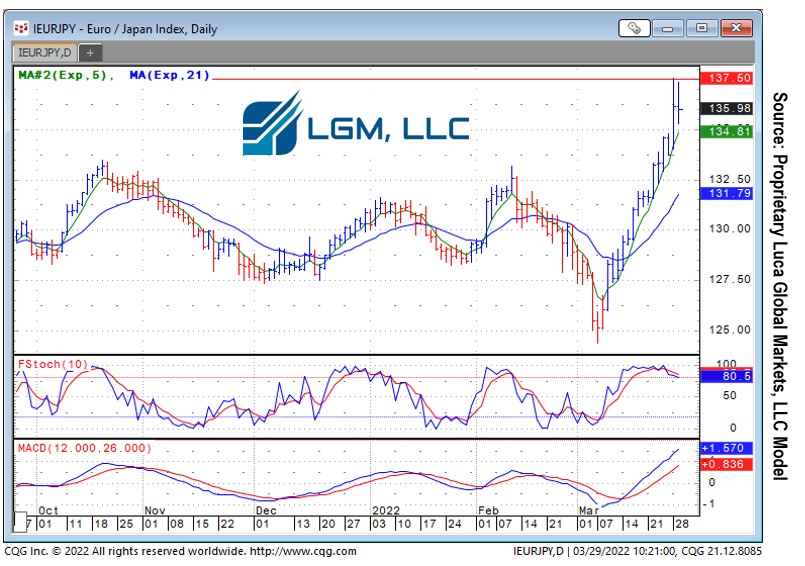Click the 130.00 price axis label
805x566 pixels.
tap(730, 229)
